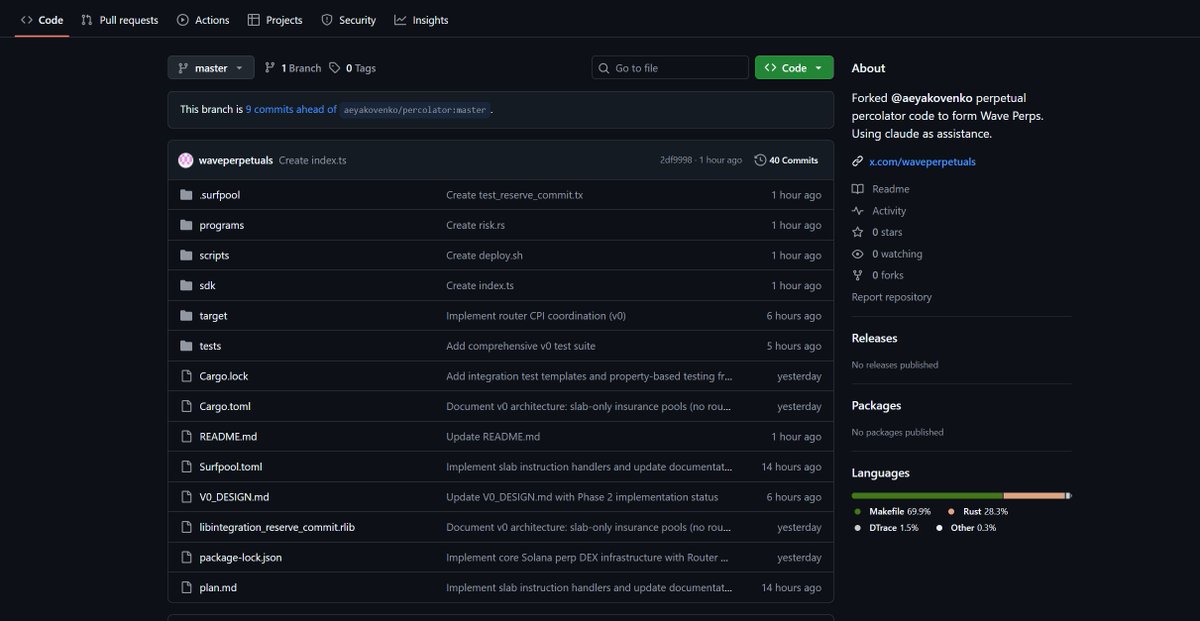Click the fork icon for 0 forks
1200x621 pixels.
point(857,275)
